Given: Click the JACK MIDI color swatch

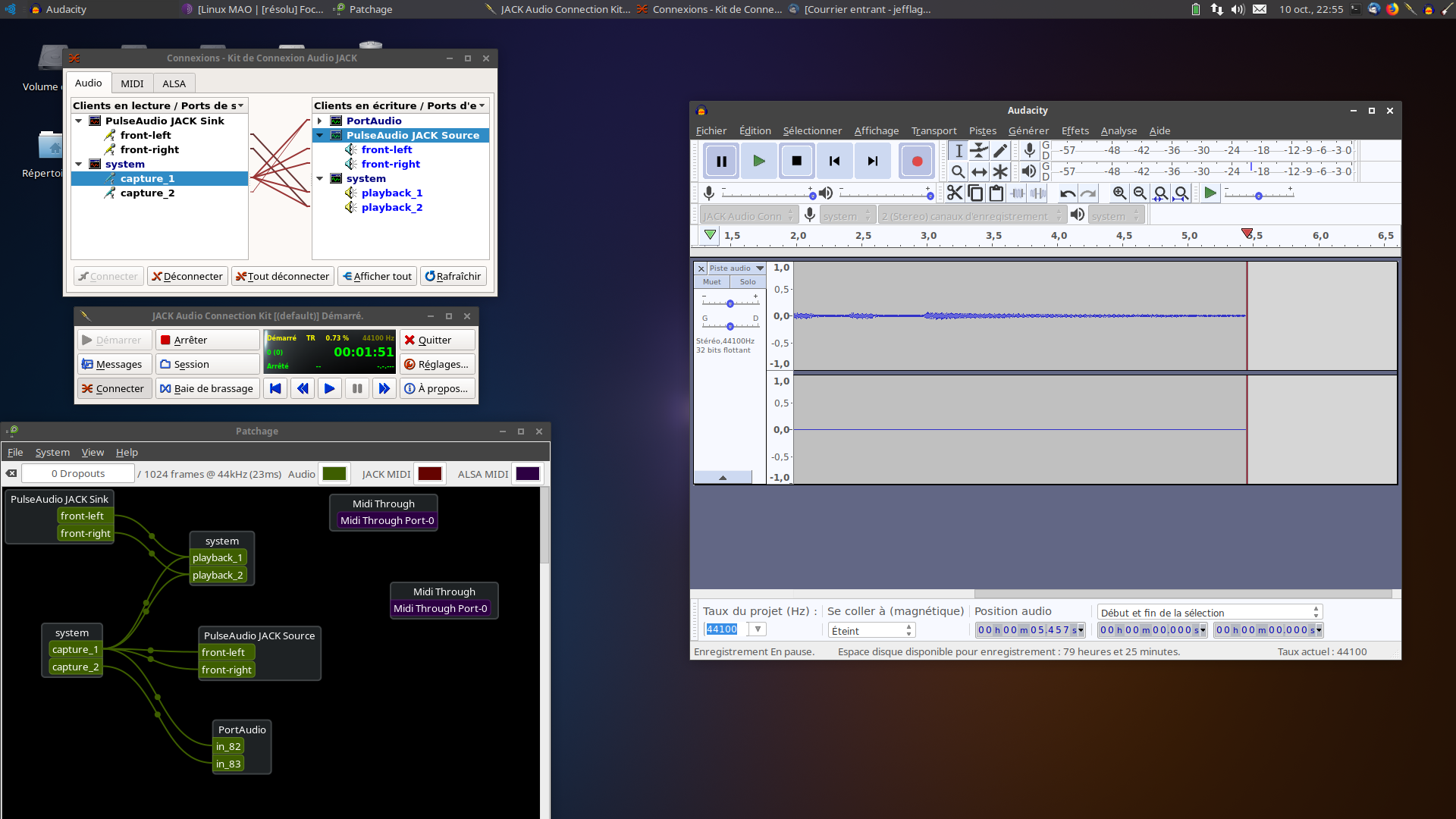Looking at the screenshot, I should coord(429,474).
